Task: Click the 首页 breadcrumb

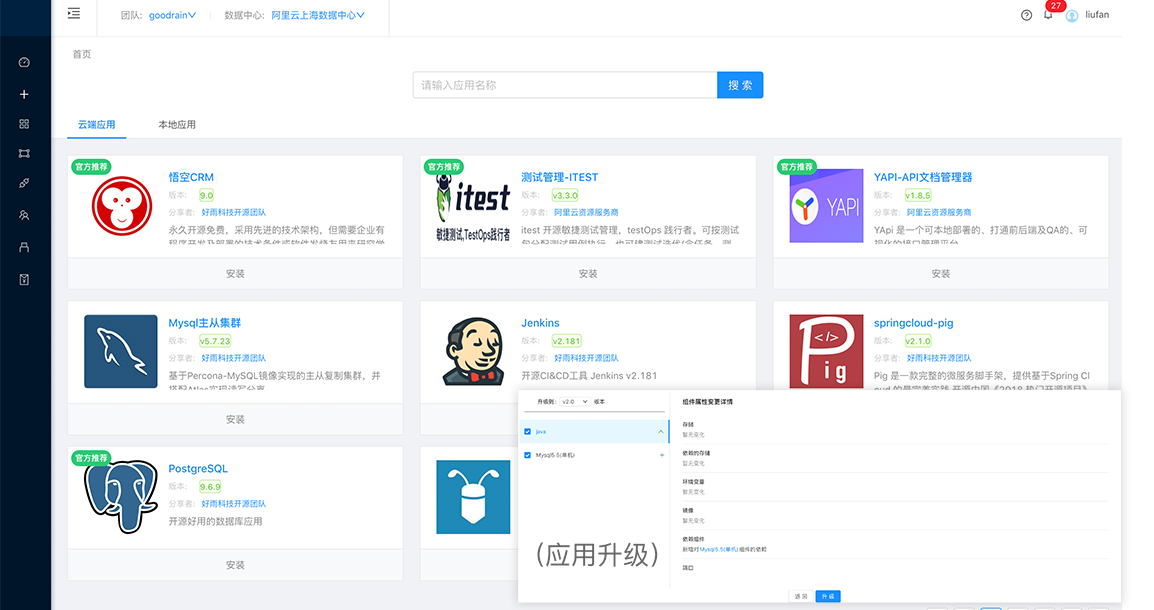Action: coord(82,54)
